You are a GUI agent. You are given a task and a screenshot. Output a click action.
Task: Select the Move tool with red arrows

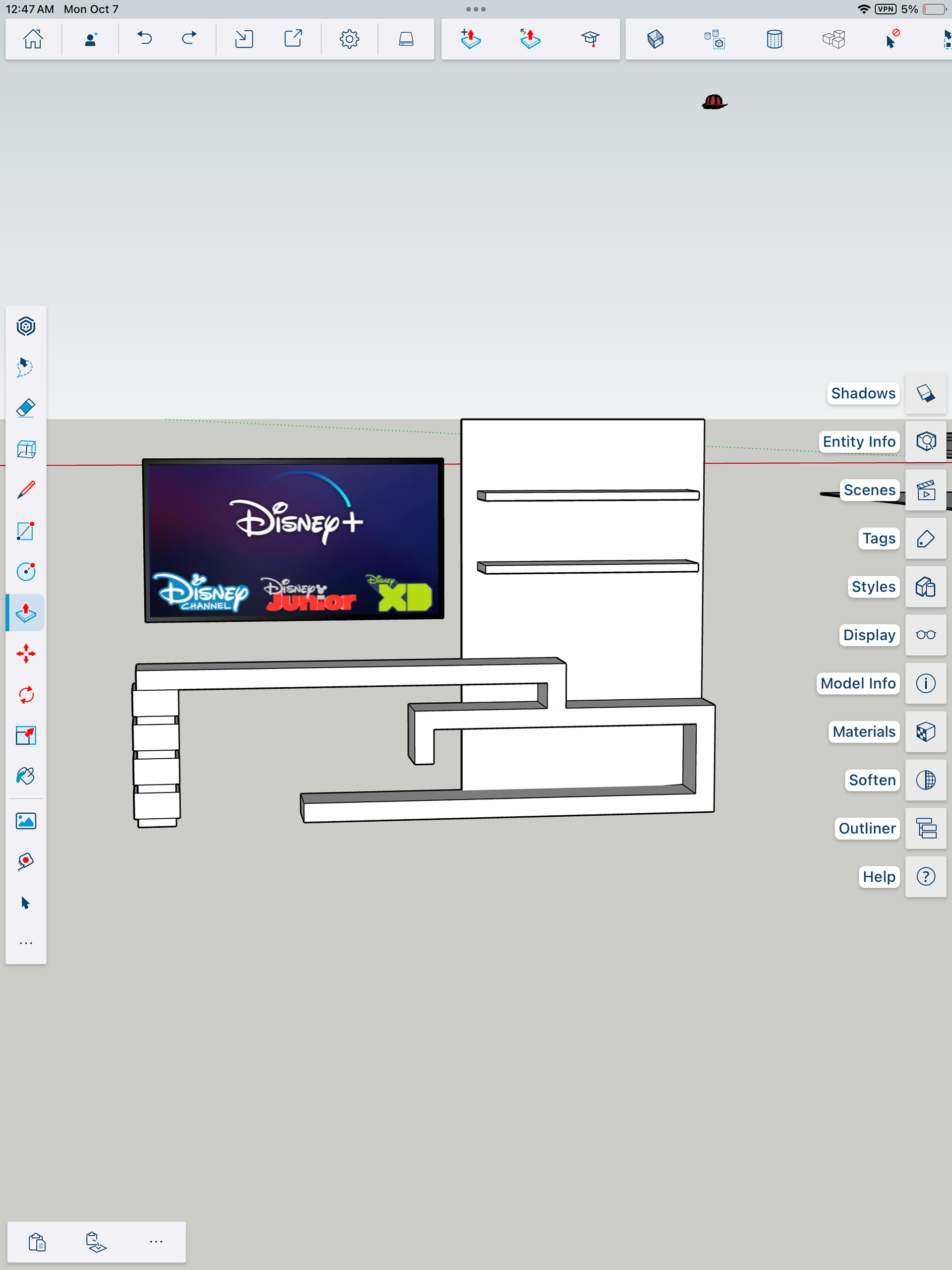tap(26, 654)
